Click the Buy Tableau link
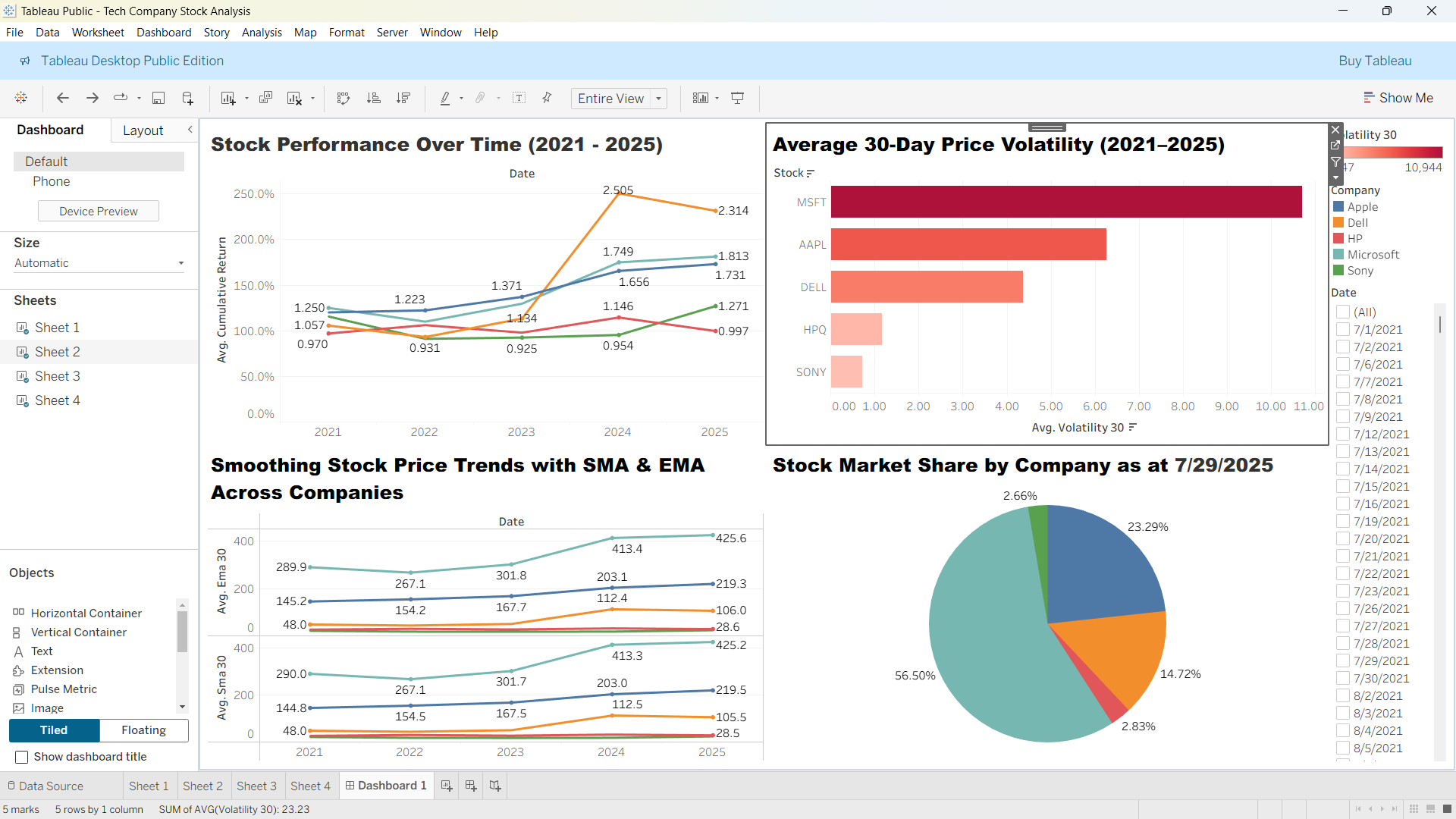The image size is (1456, 819). pos(1375,61)
